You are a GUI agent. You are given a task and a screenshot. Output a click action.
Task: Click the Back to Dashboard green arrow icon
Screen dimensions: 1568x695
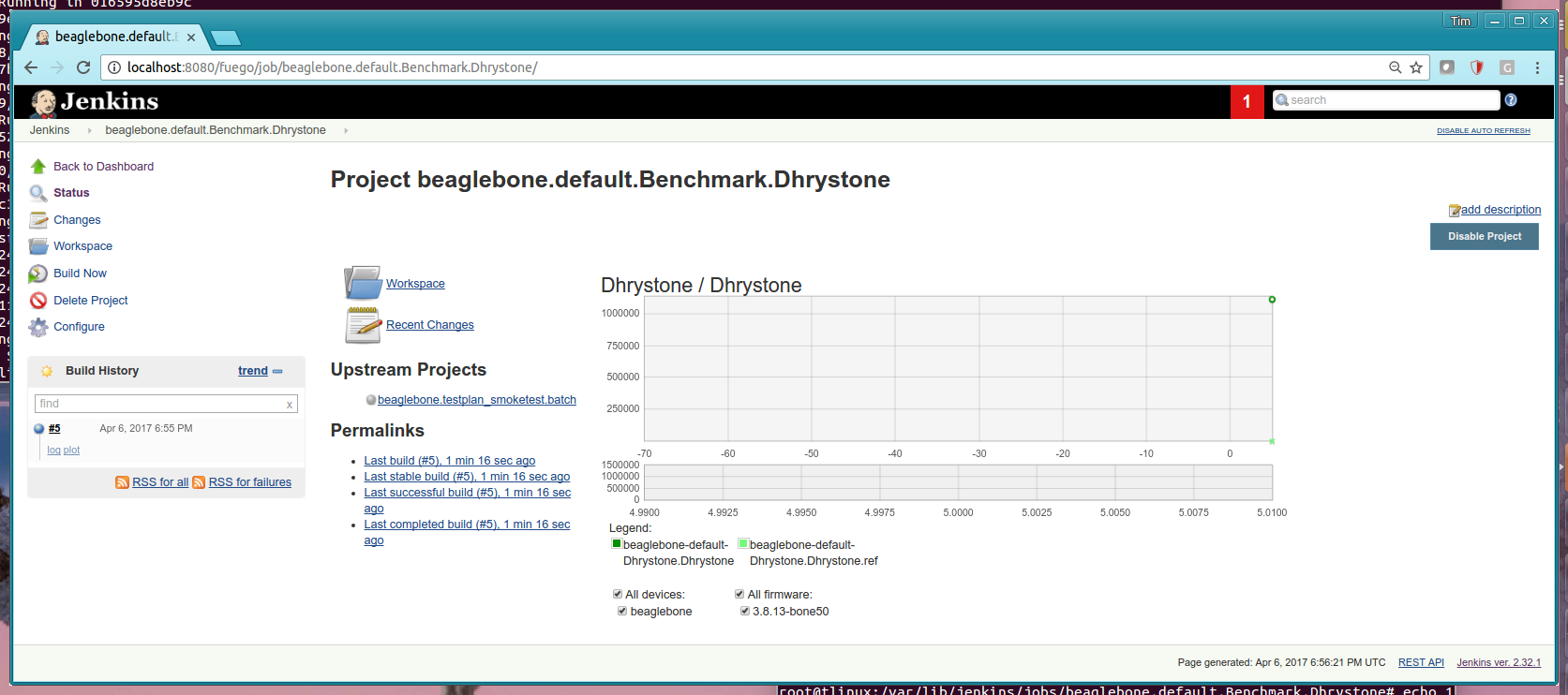[38, 166]
